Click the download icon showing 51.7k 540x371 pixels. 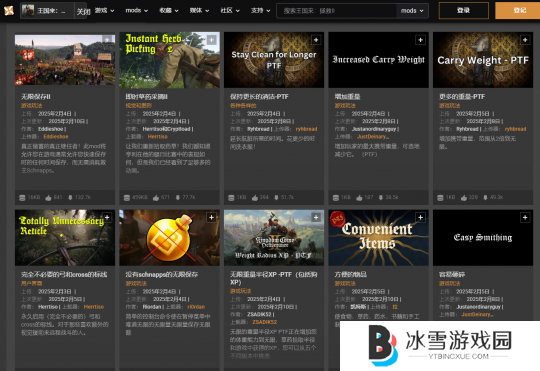(x=276, y=198)
